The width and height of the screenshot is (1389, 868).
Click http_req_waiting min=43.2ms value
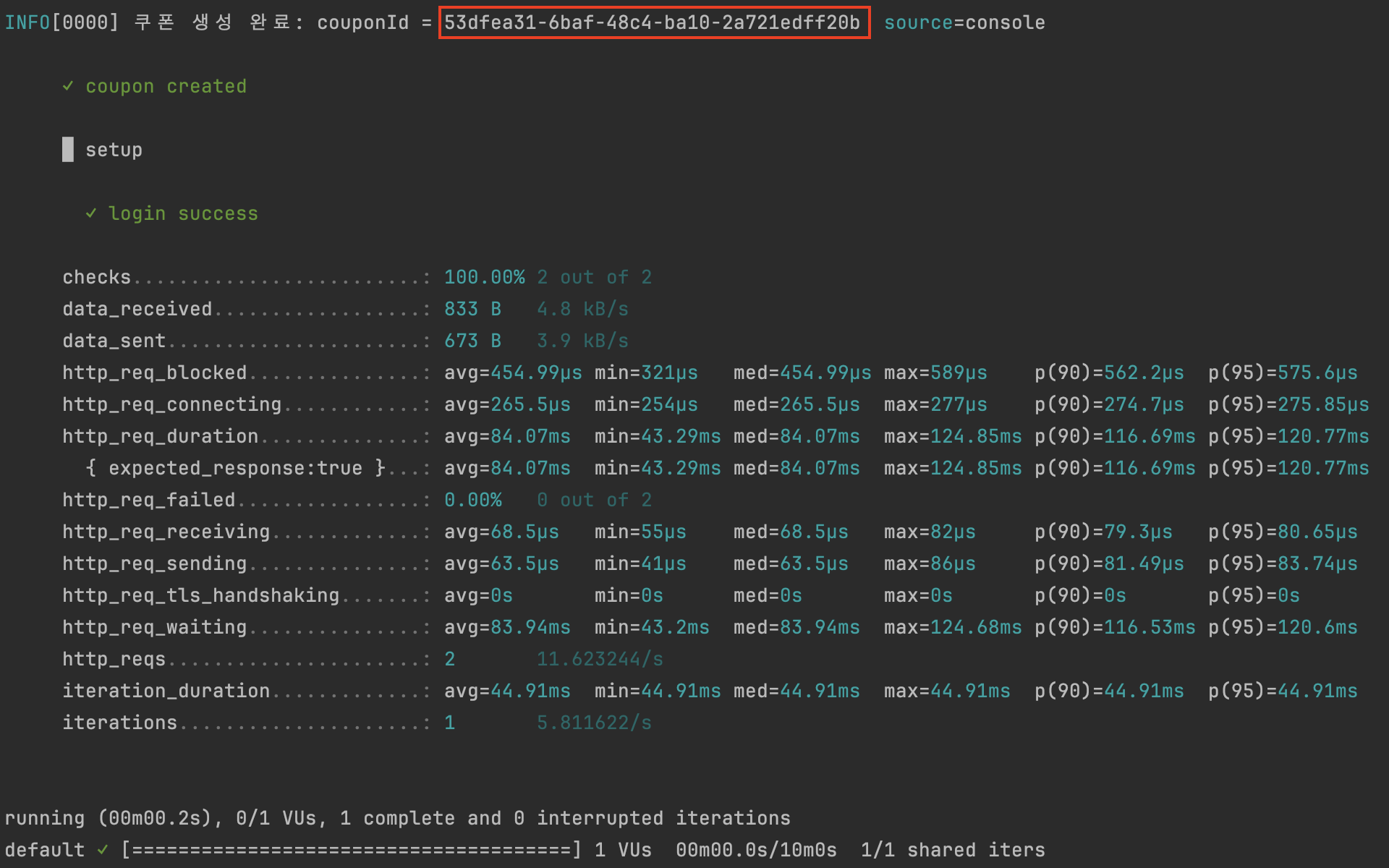tap(652, 627)
